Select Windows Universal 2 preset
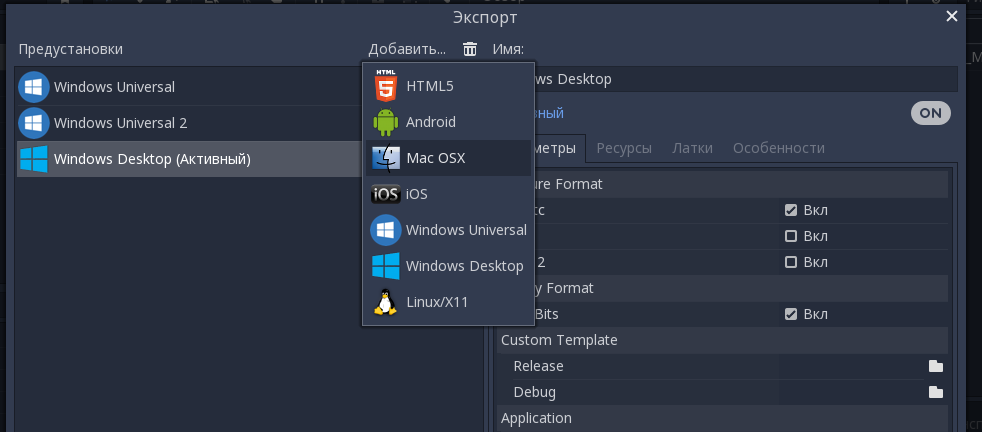 click(120, 123)
